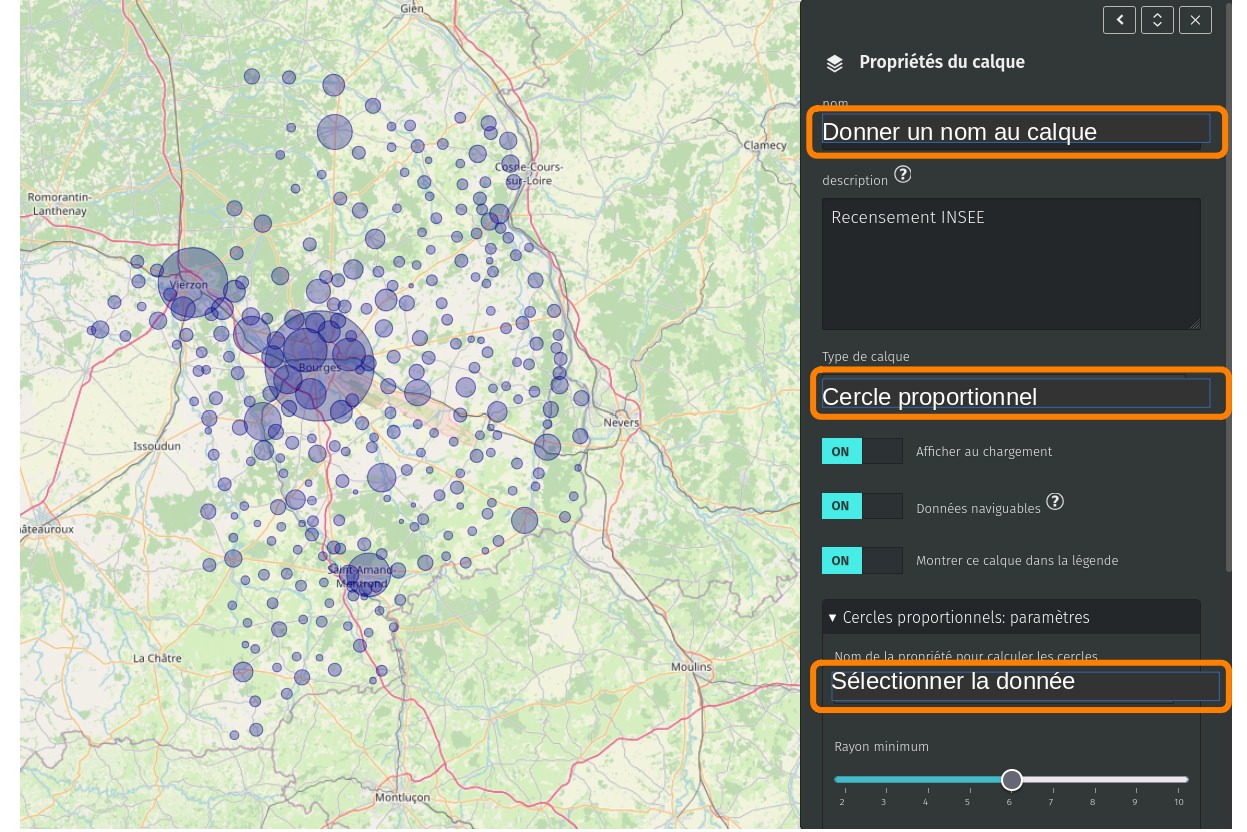This screenshot has height=832, width=1247.
Task: Click the Propriétés du calque panel title
Action: pyautogui.click(x=941, y=62)
